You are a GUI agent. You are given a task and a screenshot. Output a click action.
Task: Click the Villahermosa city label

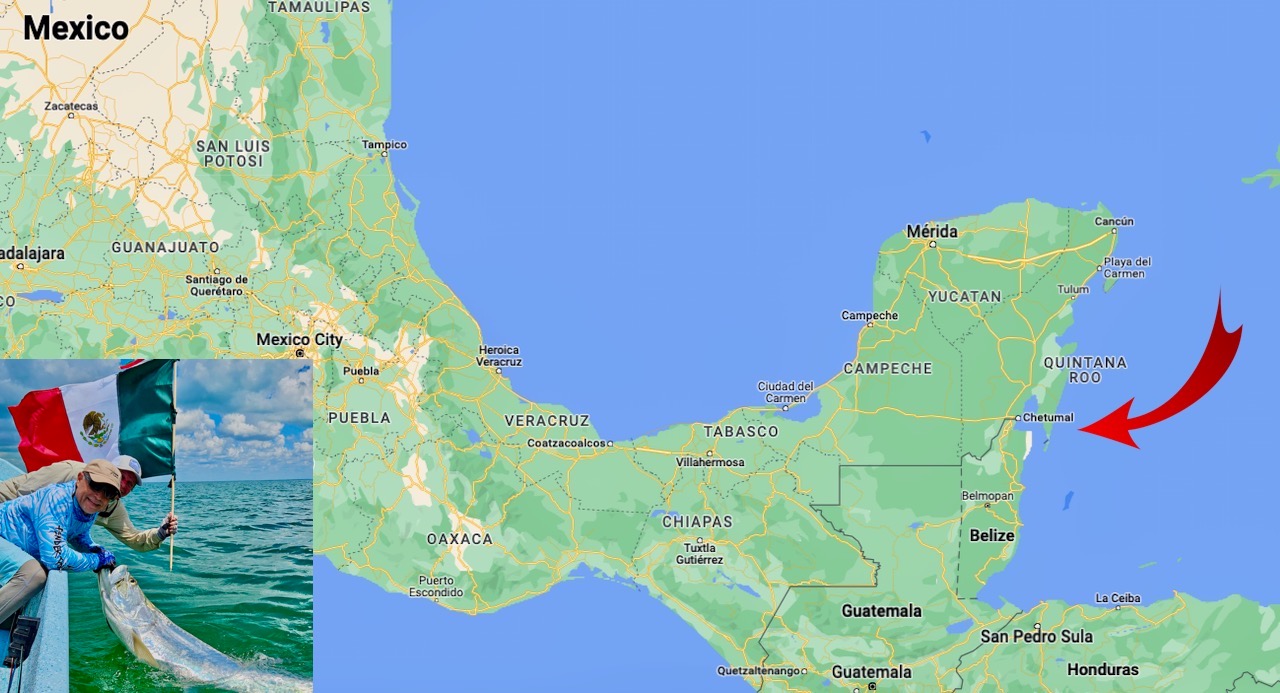point(710,462)
